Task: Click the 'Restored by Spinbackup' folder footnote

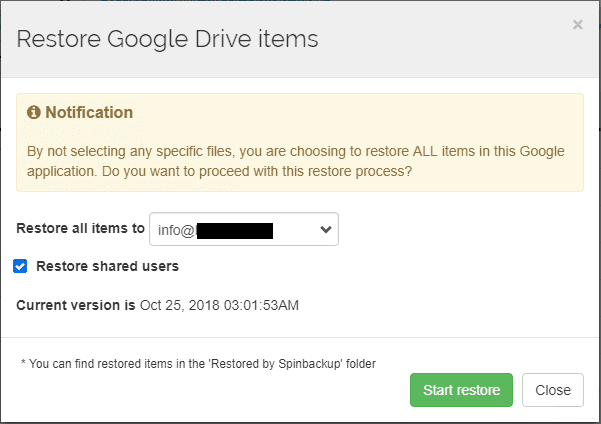Action: point(198,363)
